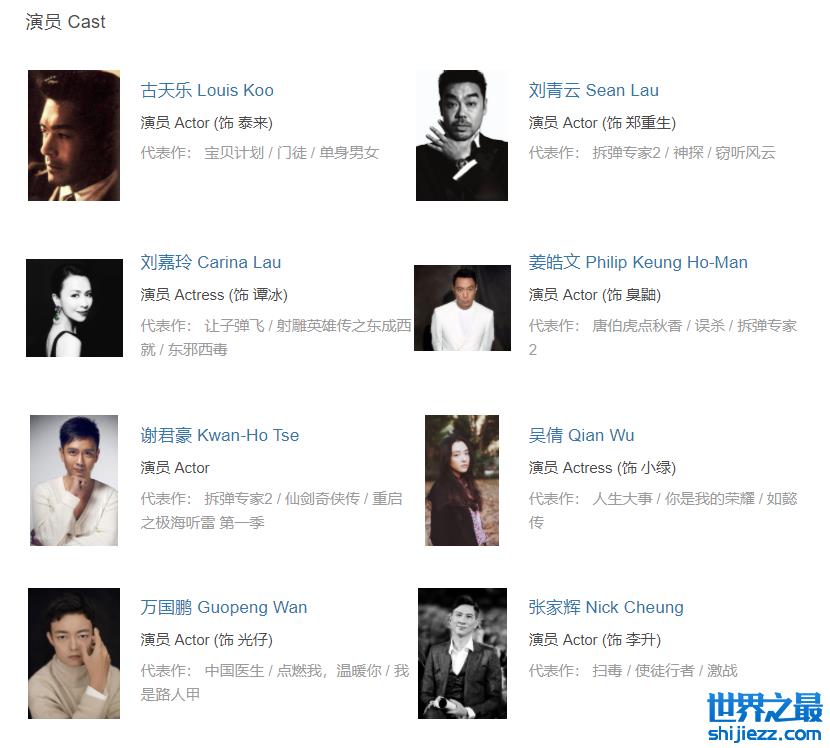Image resolution: width=830 pixels, height=748 pixels.
Task: Open Qian Wu's portrait thumbnail
Action: (x=462, y=481)
